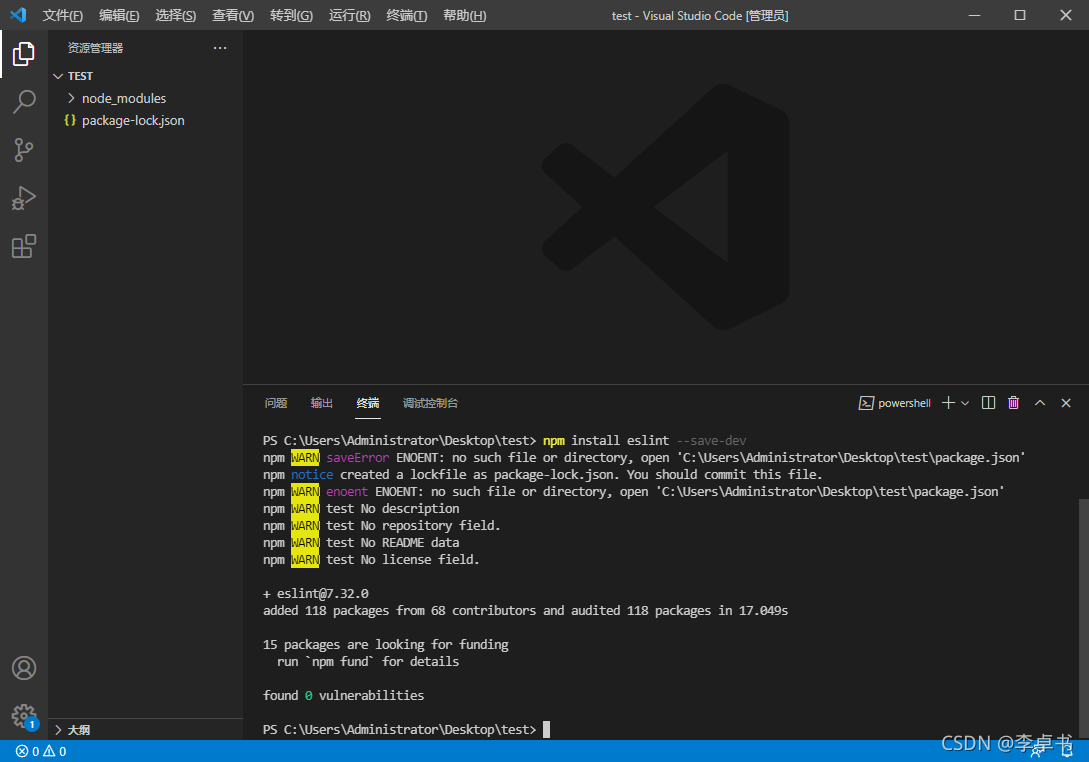The width and height of the screenshot is (1089, 762).
Task: Click the package-lock.json braces file icon
Action: (70, 120)
